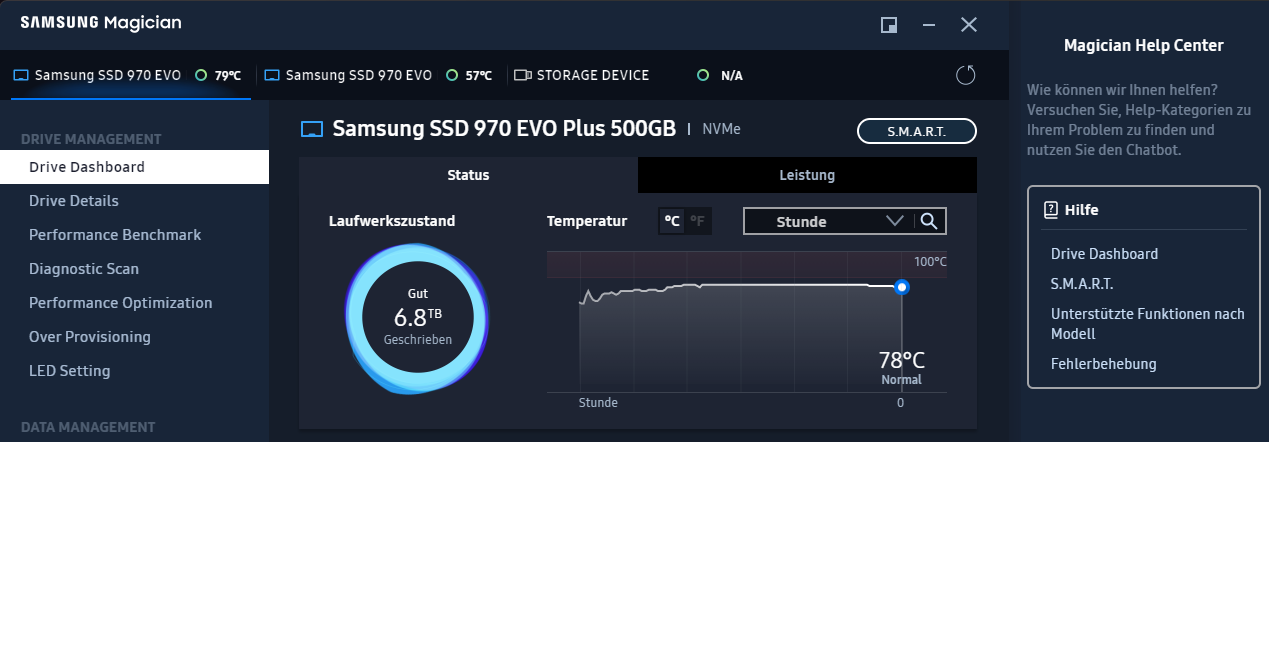The image size is (1269, 648).
Task: Click the N/A temperature value for STORAGE DEVICE
Action: coord(732,76)
